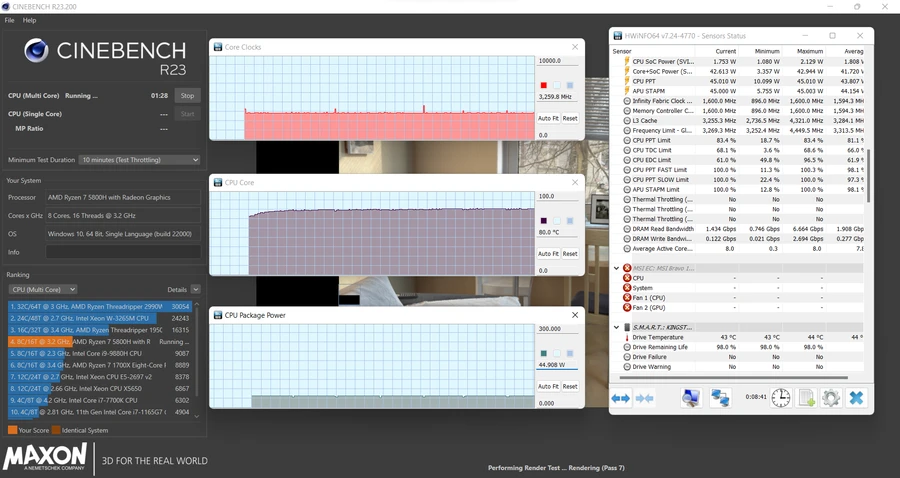The height and width of the screenshot is (478, 900).
Task: Click Reset in Core Clocks graph
Action: click(570, 118)
